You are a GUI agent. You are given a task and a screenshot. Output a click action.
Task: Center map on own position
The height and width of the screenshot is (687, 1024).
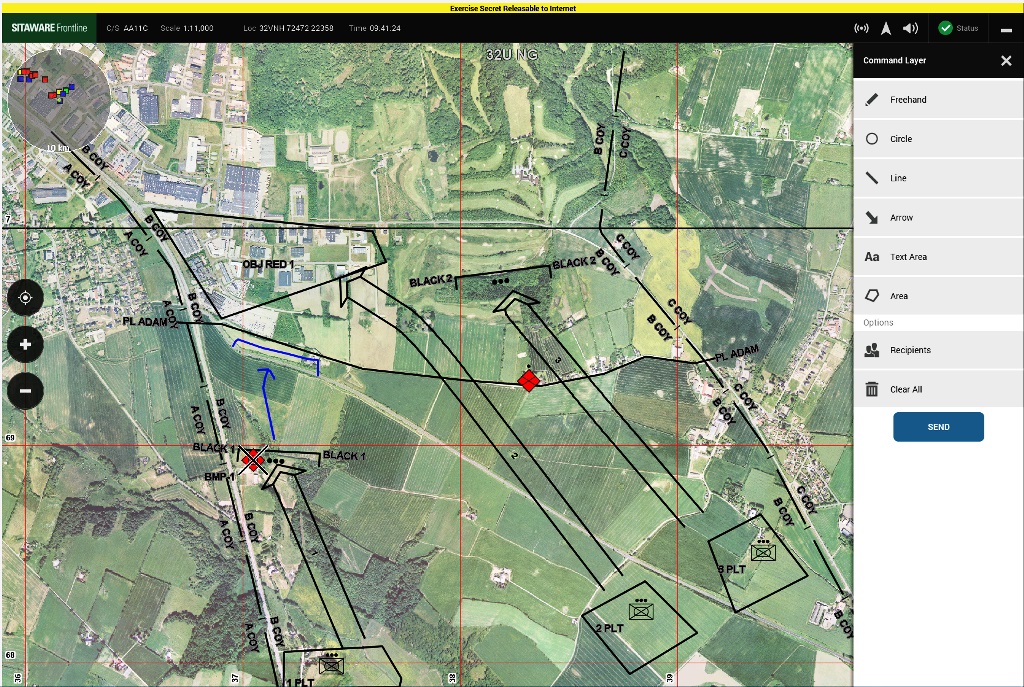[25, 297]
